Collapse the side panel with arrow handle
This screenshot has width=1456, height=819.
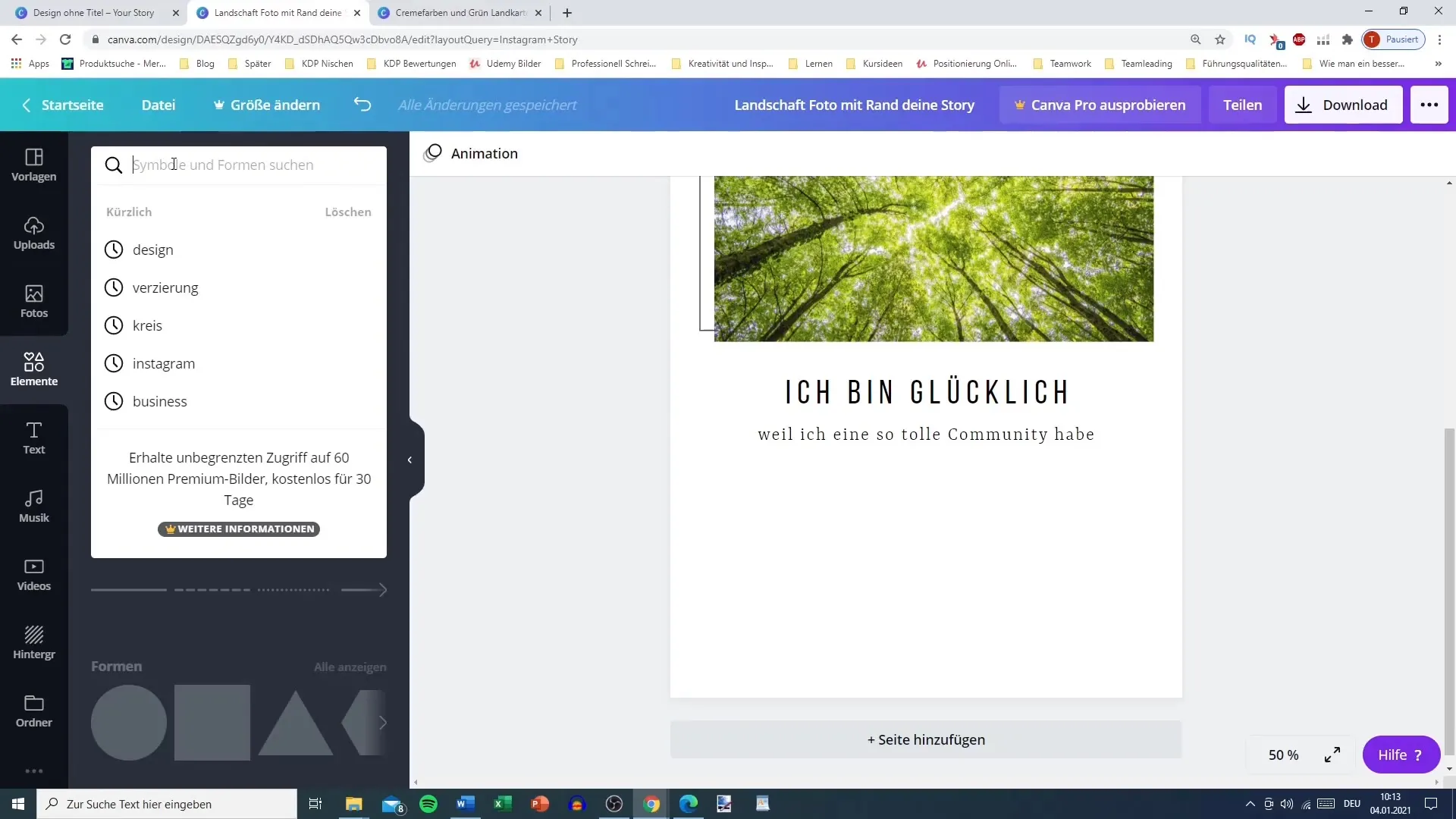click(x=410, y=460)
